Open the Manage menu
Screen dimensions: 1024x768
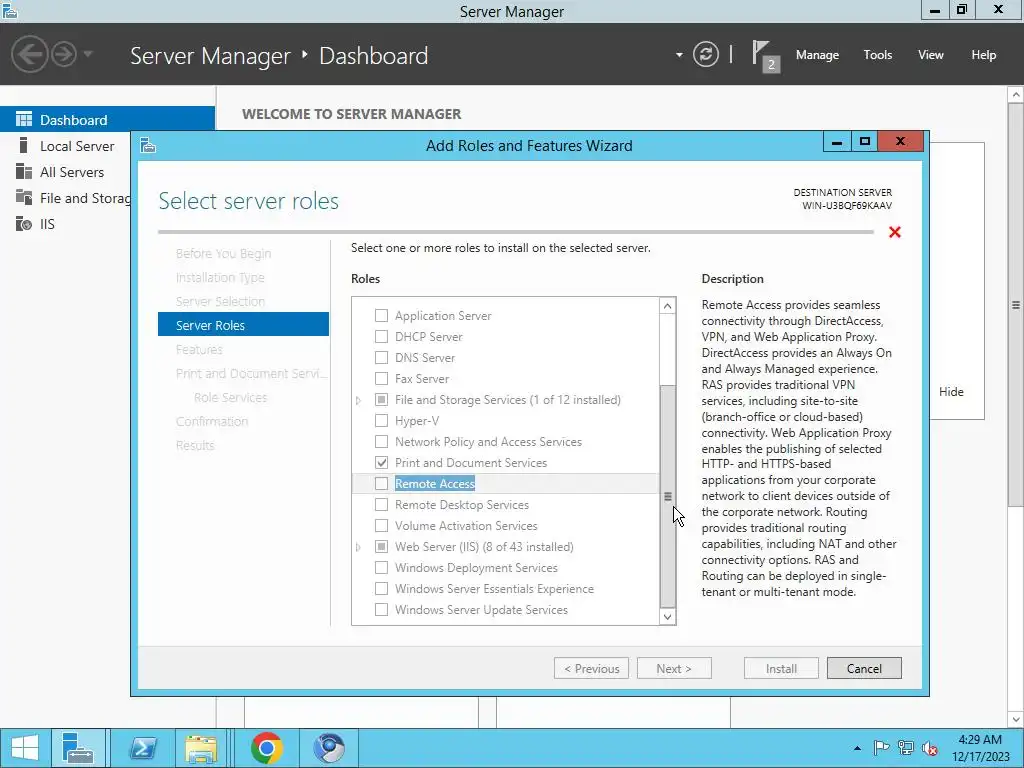[x=817, y=55]
